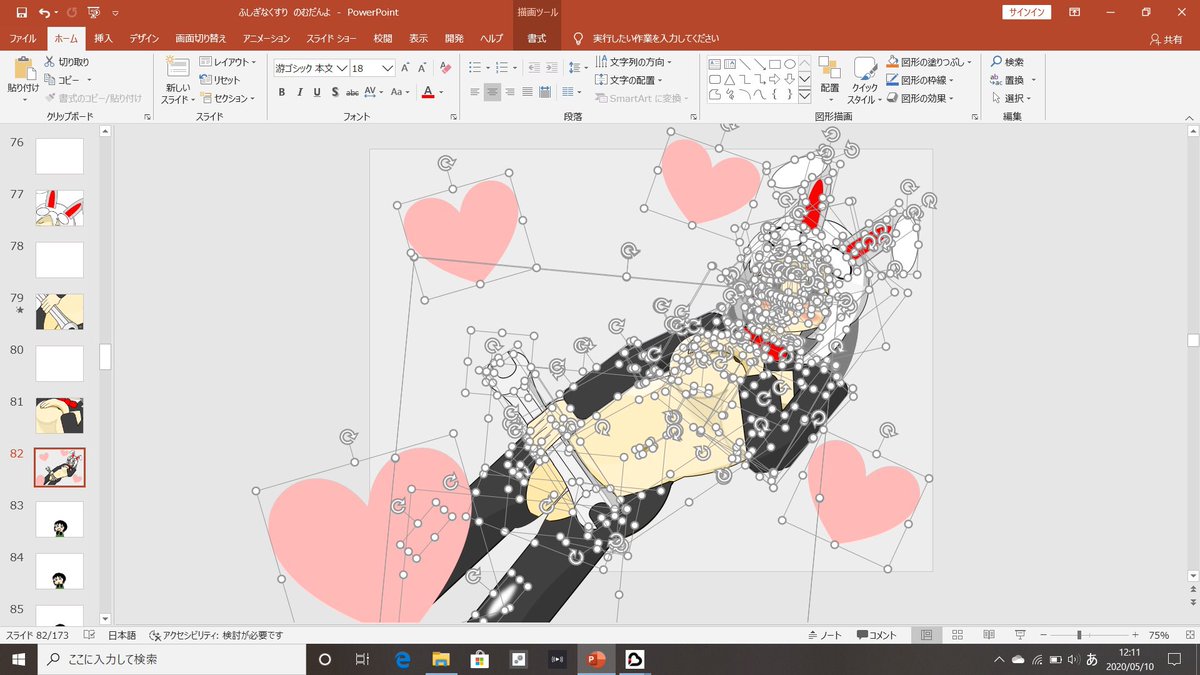Click the New Slide (新しいスライド) icon
This screenshot has width=1200, height=675.
[177, 68]
